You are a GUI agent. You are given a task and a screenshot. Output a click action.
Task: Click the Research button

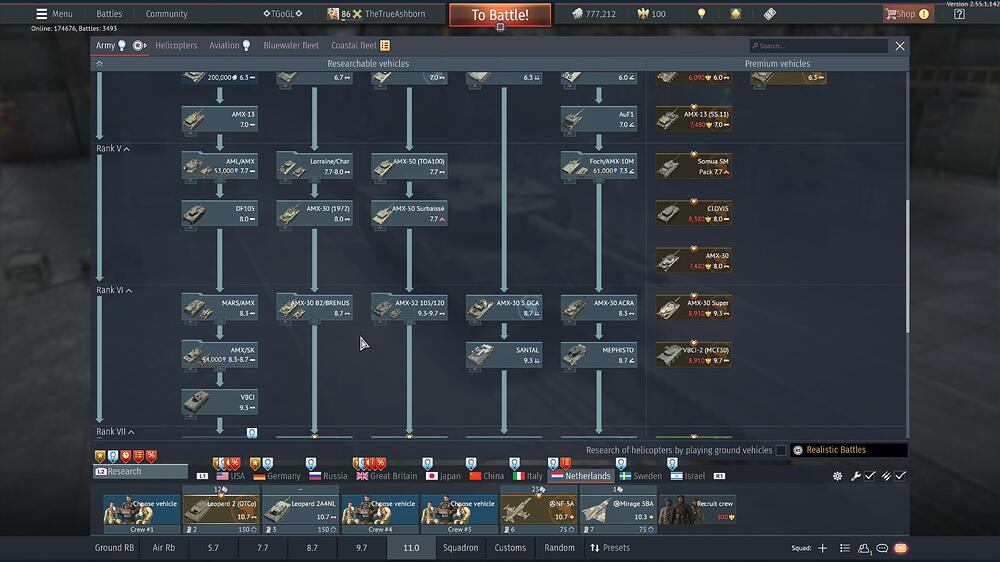(141, 471)
